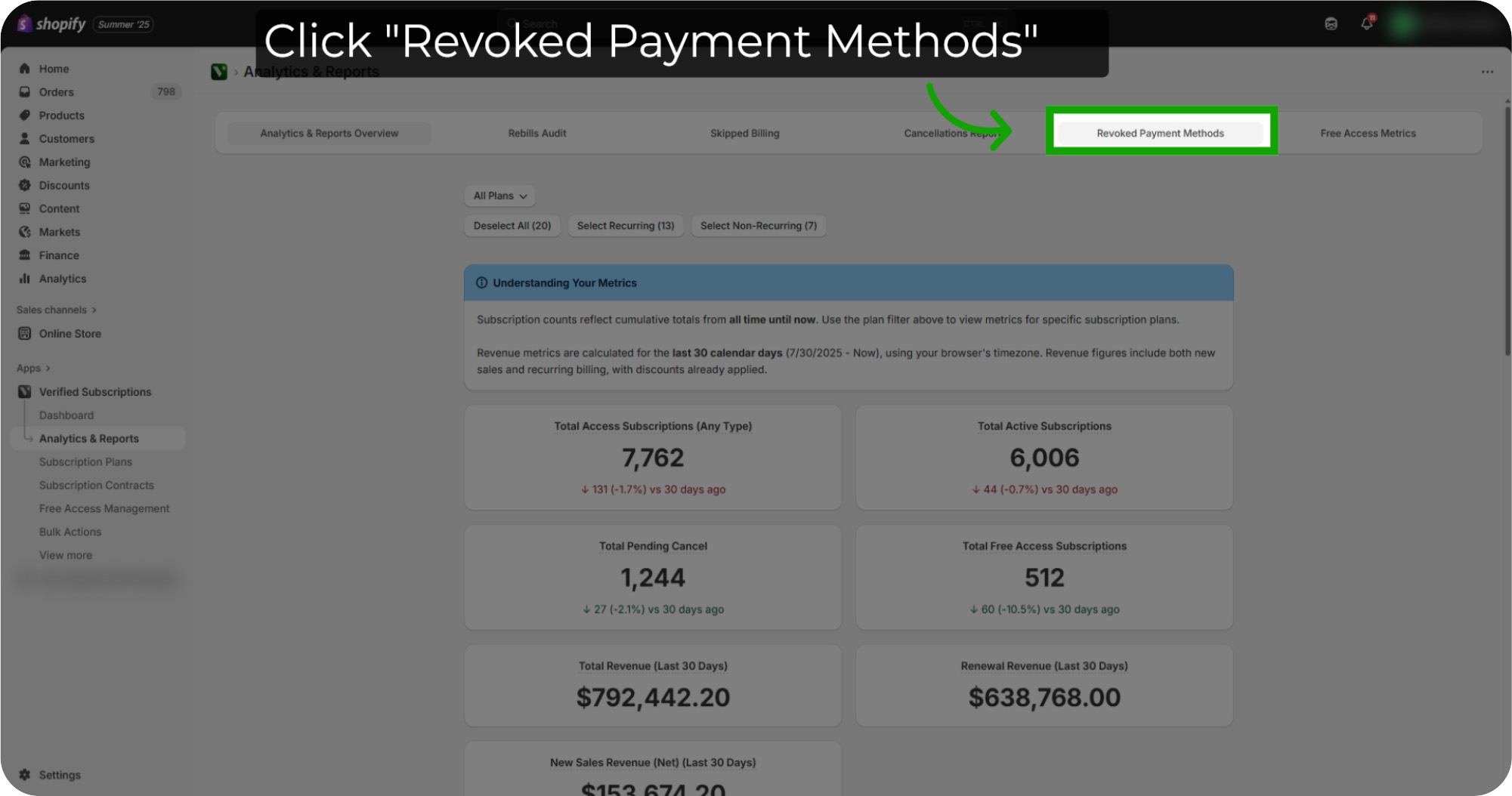
Task: Click the Products tag icon
Action: tap(25, 116)
